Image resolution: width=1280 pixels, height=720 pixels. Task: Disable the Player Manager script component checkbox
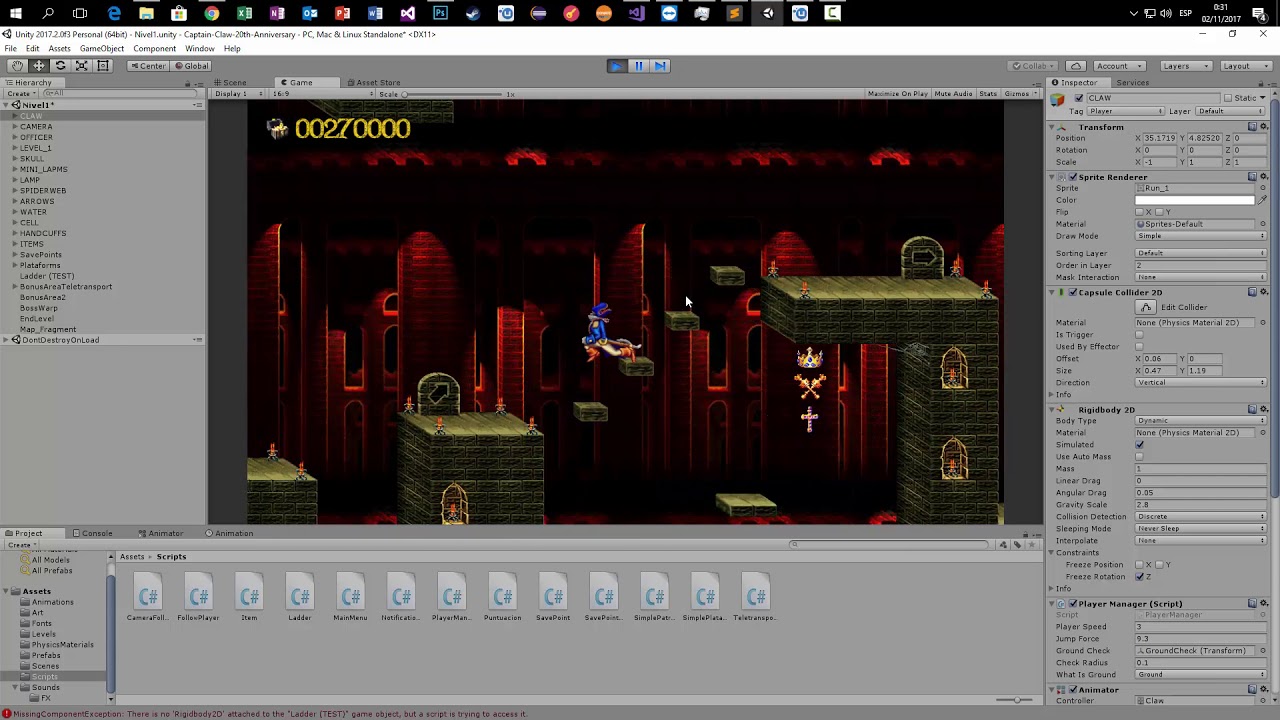click(1073, 604)
